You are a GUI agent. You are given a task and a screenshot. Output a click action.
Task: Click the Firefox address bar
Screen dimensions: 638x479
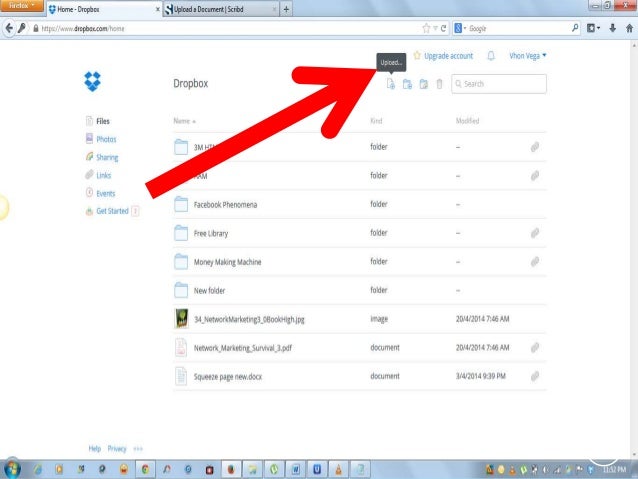[x=228, y=28]
